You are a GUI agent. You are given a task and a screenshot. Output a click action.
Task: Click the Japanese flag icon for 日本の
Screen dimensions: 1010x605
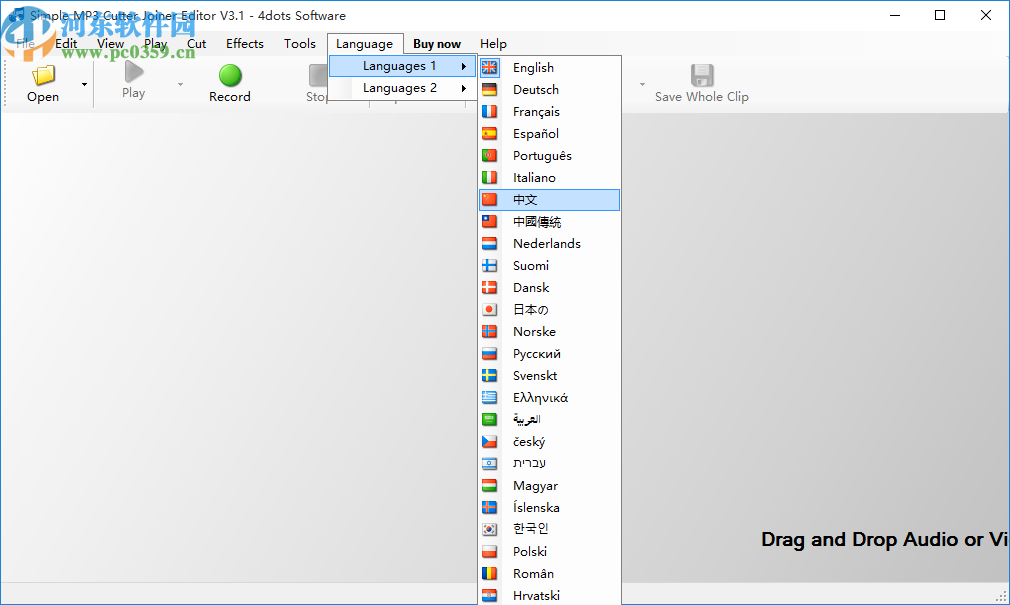(x=490, y=309)
